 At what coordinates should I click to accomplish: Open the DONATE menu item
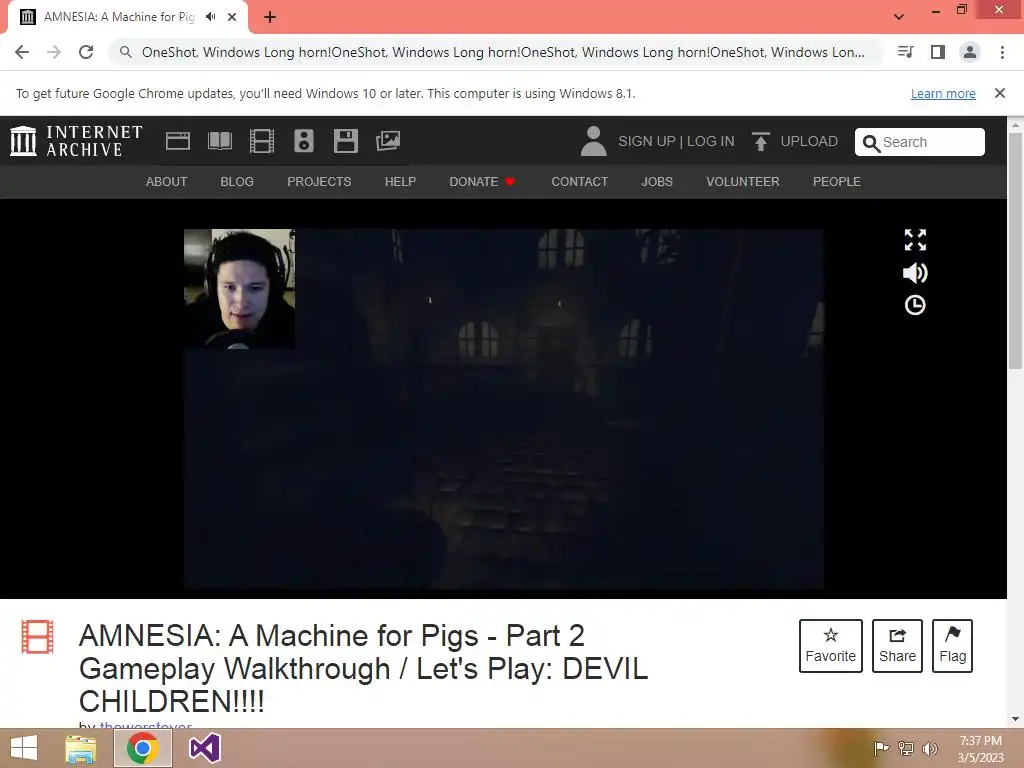(x=482, y=182)
